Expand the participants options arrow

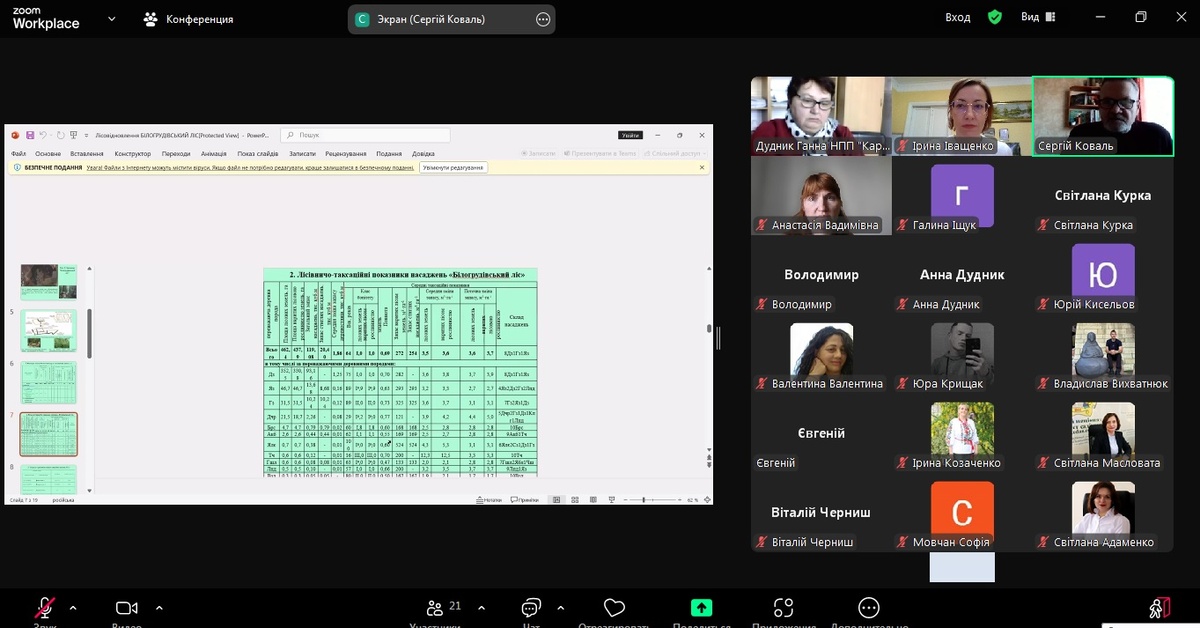pyautogui.click(x=480, y=607)
